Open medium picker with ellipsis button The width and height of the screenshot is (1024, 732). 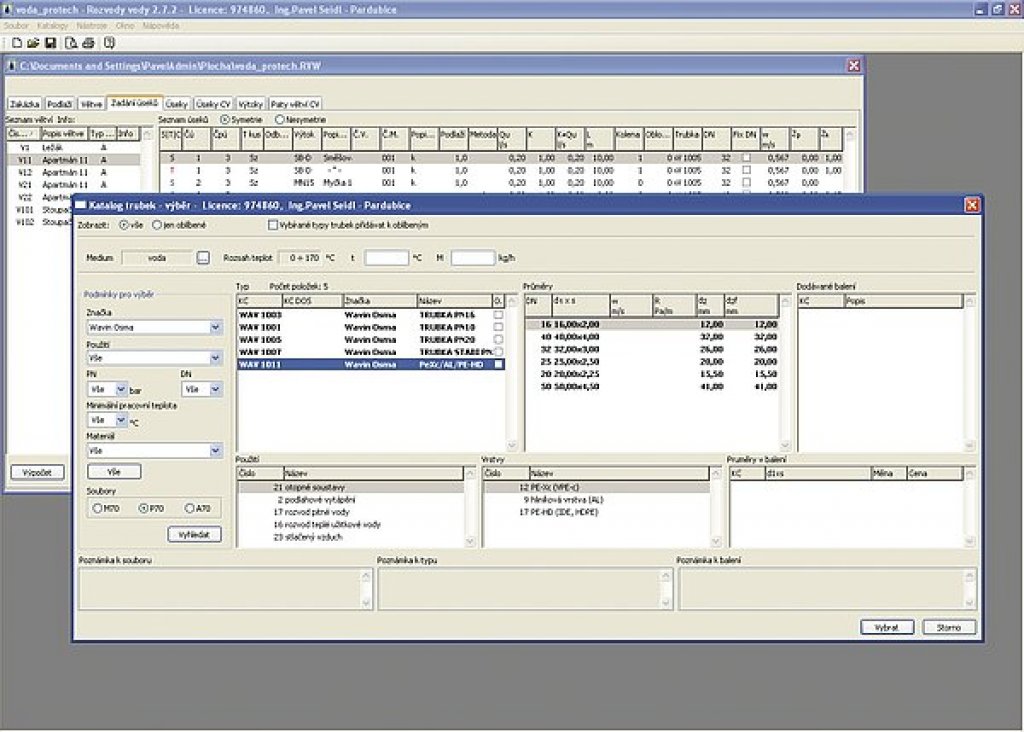click(203, 258)
